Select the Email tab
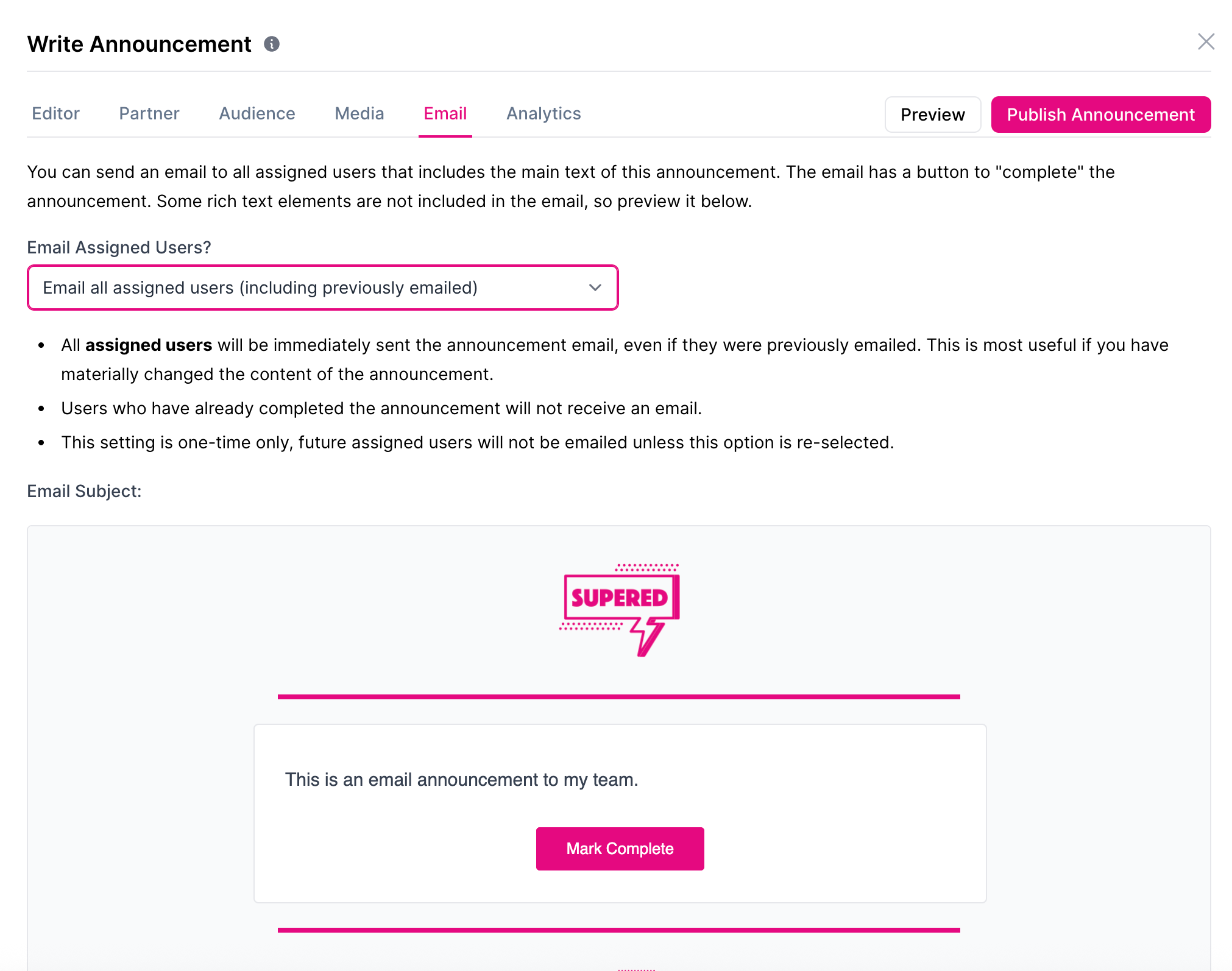Viewport: 1232px width, 971px height. [x=445, y=113]
